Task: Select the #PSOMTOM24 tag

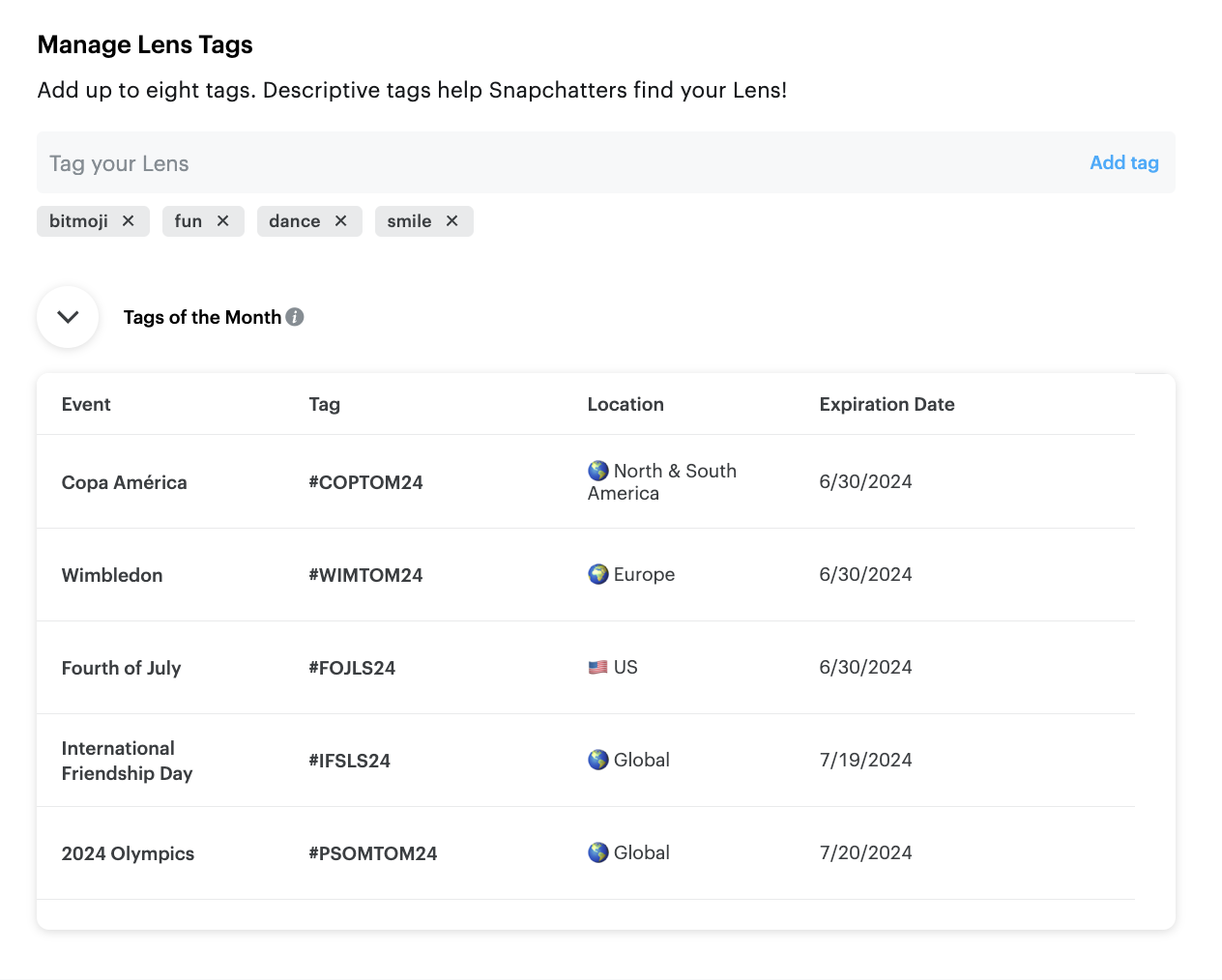Action: coord(372,853)
